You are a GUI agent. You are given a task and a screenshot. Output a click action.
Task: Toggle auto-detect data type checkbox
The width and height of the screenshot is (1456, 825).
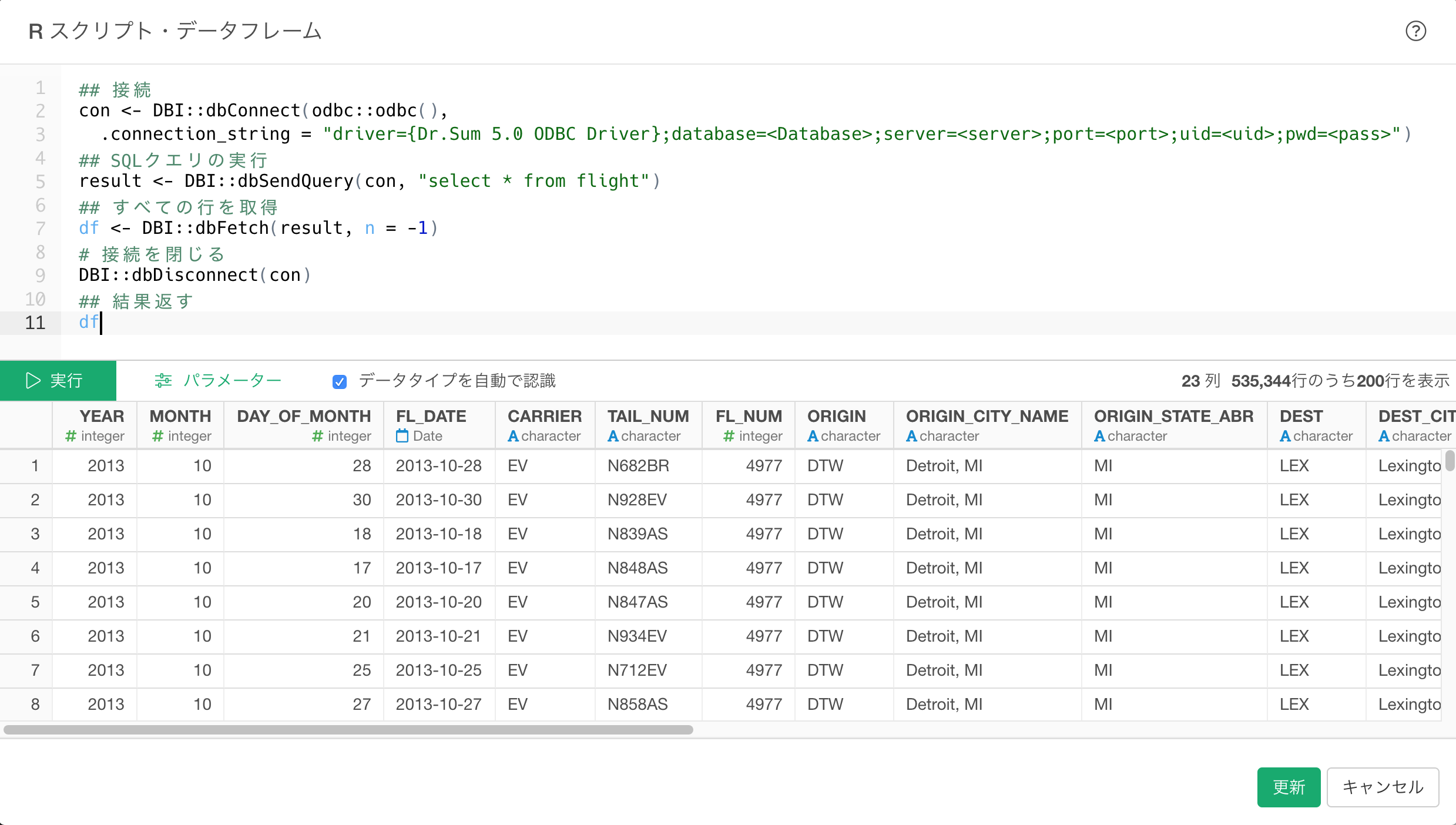[x=339, y=381]
